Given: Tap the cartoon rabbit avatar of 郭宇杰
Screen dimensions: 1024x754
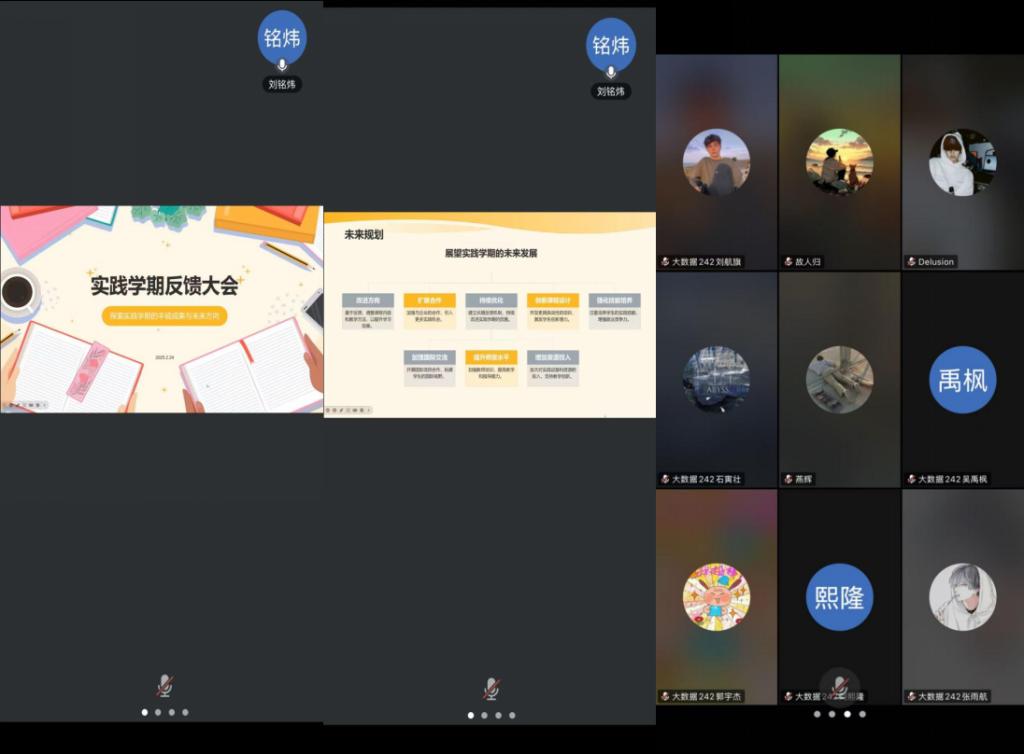Looking at the screenshot, I should (716, 597).
